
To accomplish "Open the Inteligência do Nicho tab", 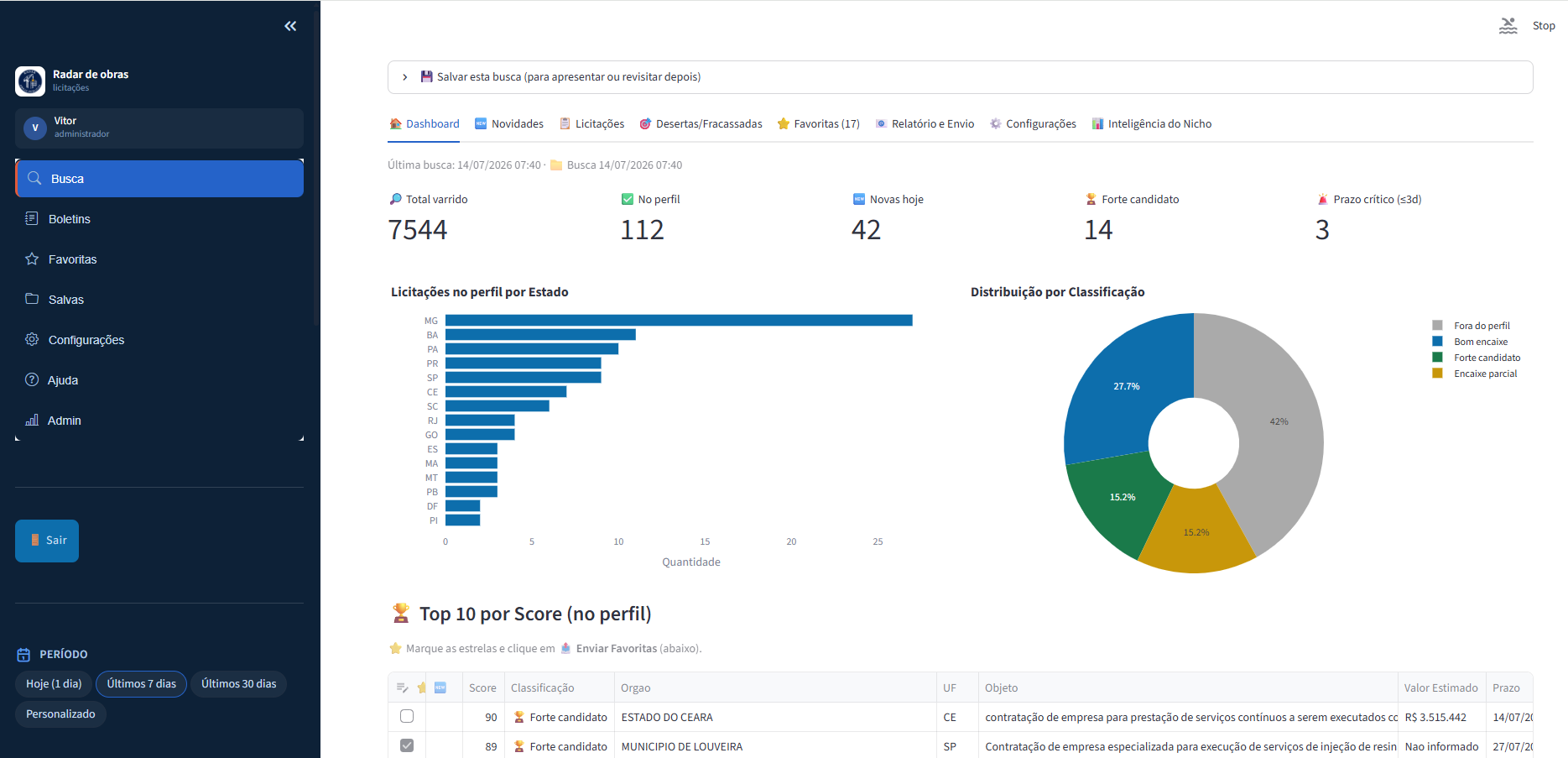I will 1152,123.
